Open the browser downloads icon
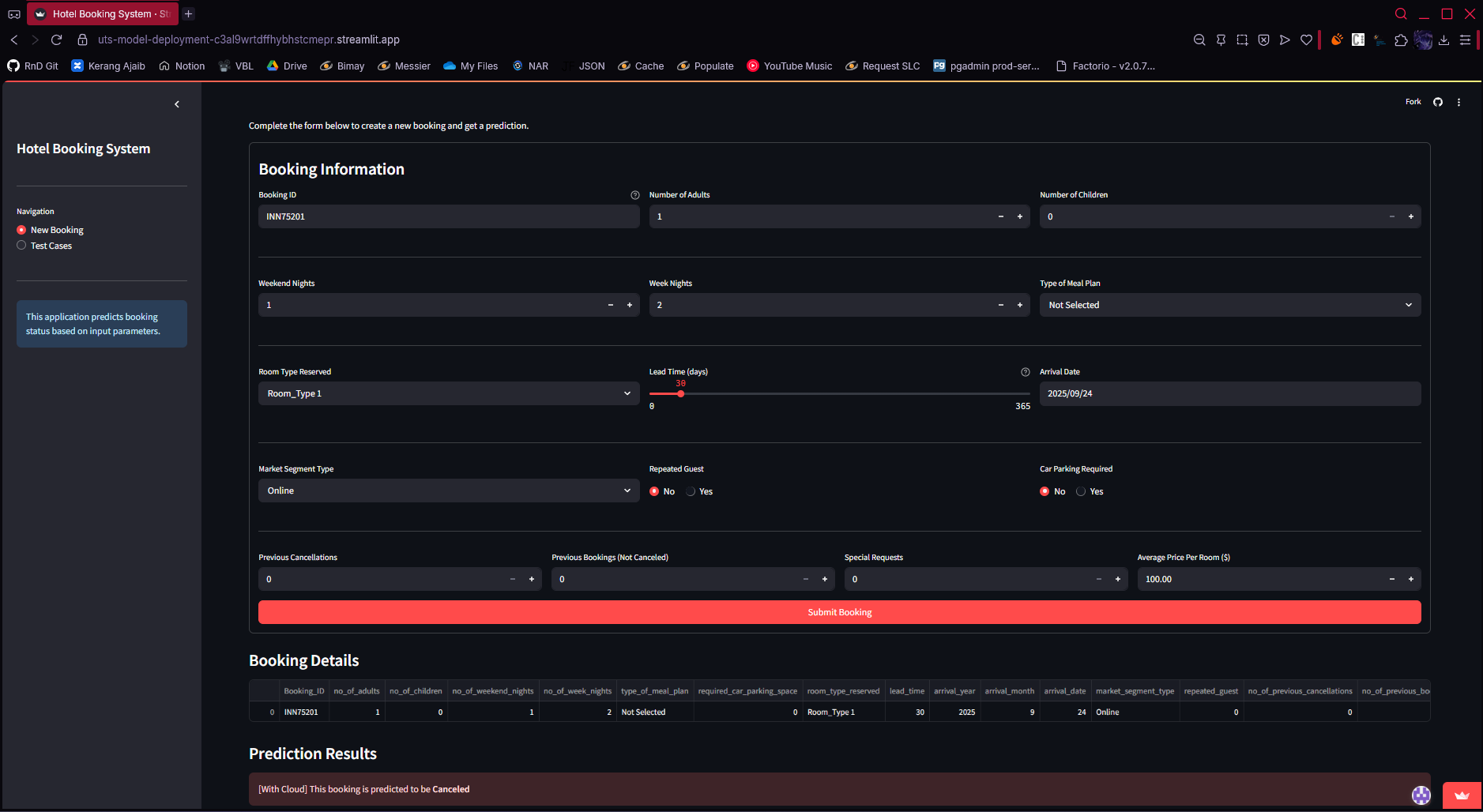Viewport: 1483px width, 812px height. [x=1443, y=39]
